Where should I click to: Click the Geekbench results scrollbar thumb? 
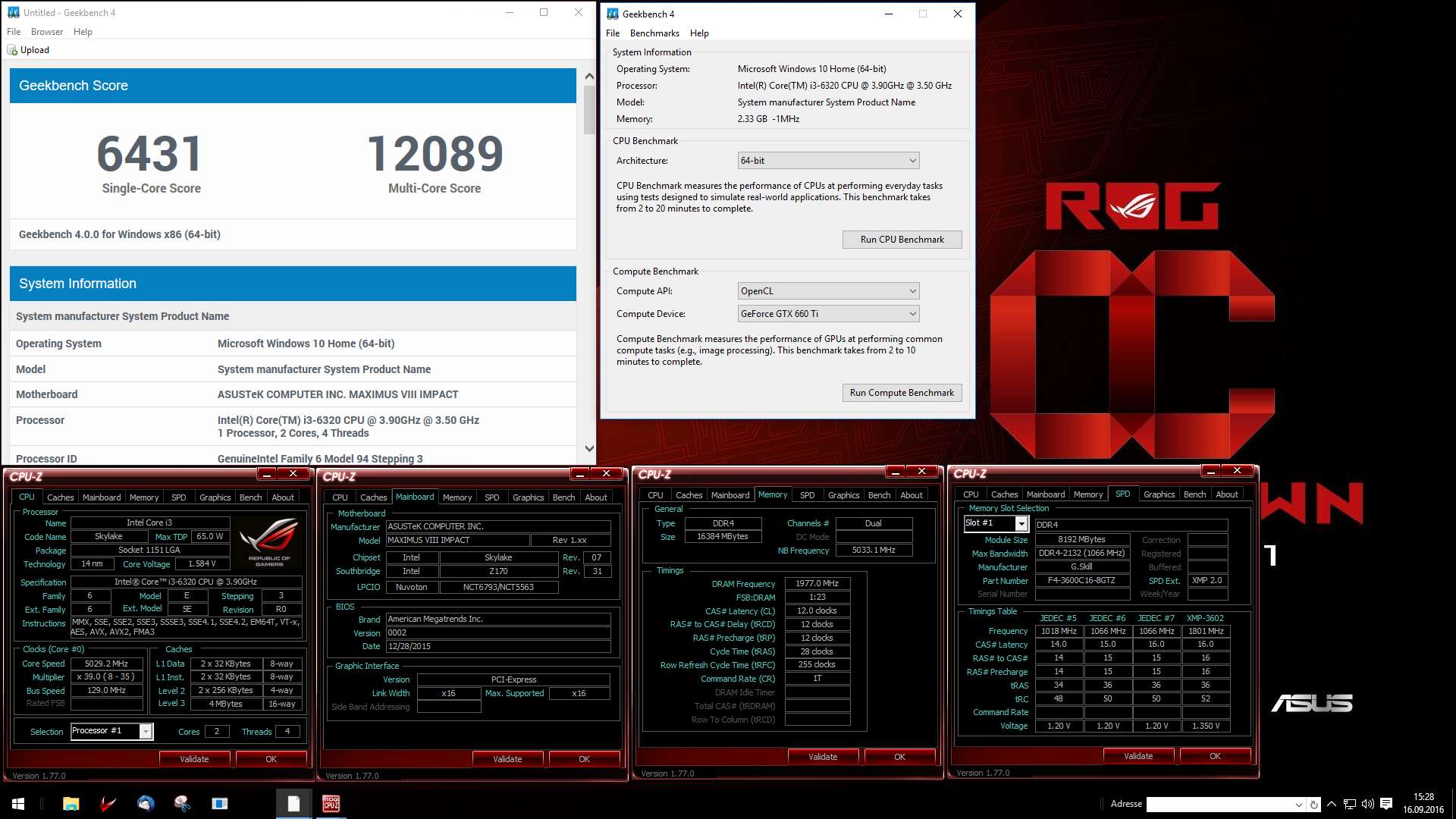click(589, 110)
